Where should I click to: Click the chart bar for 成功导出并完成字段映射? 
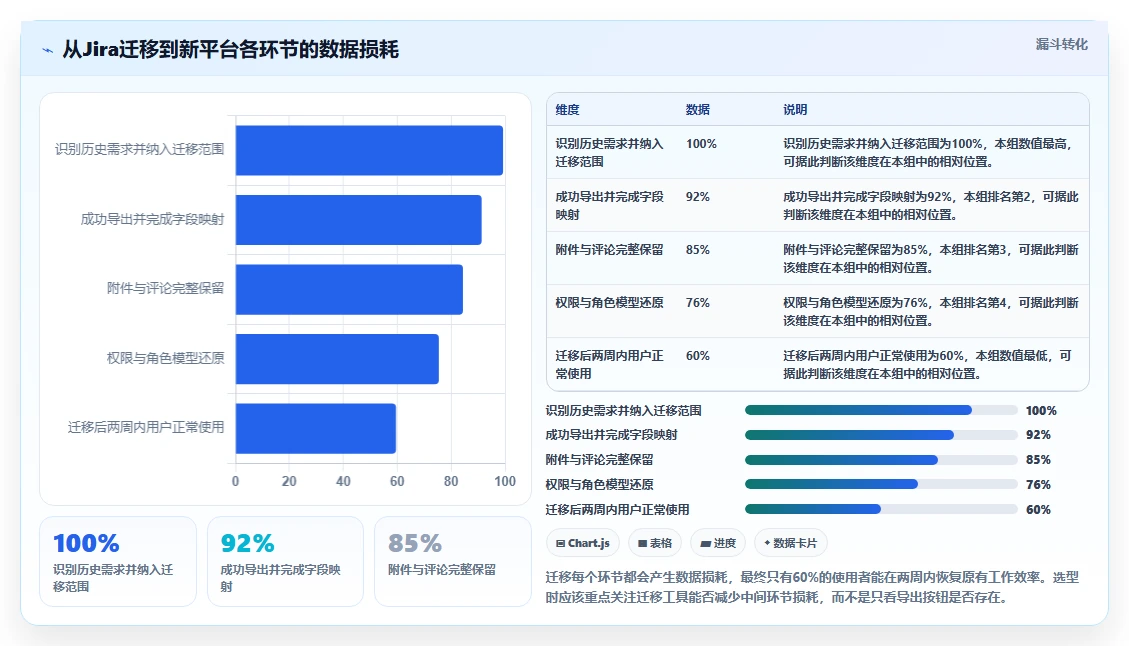click(359, 220)
